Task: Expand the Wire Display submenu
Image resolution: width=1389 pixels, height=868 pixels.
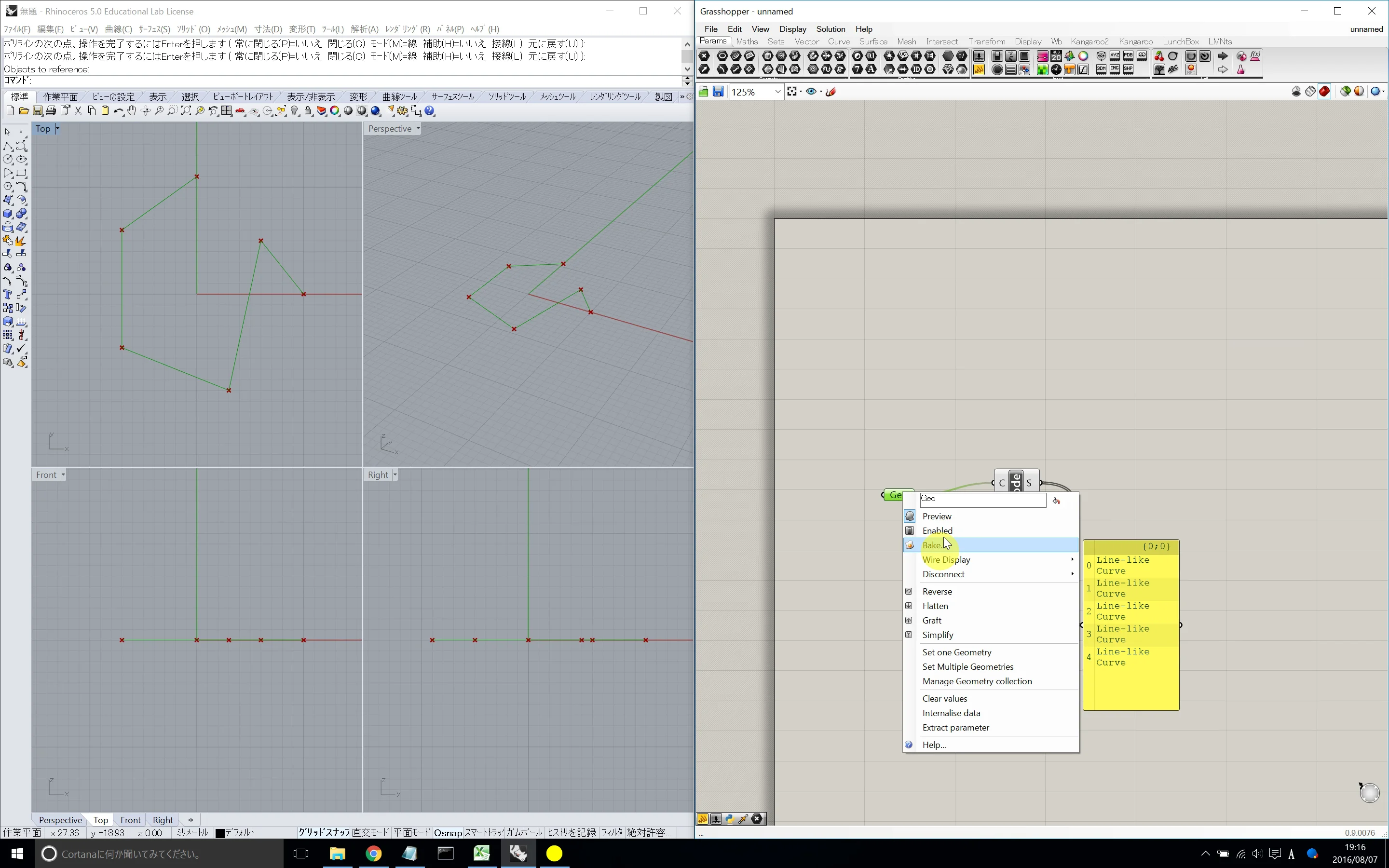Action: tap(991, 560)
